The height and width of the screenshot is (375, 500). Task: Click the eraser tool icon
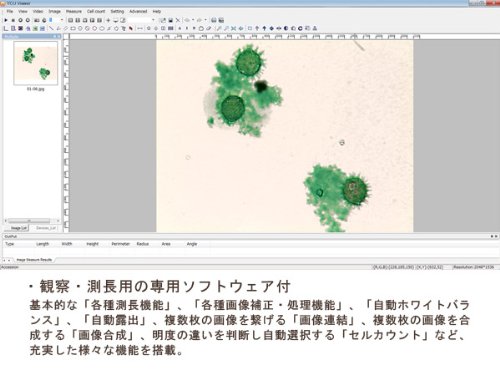coord(209,28)
